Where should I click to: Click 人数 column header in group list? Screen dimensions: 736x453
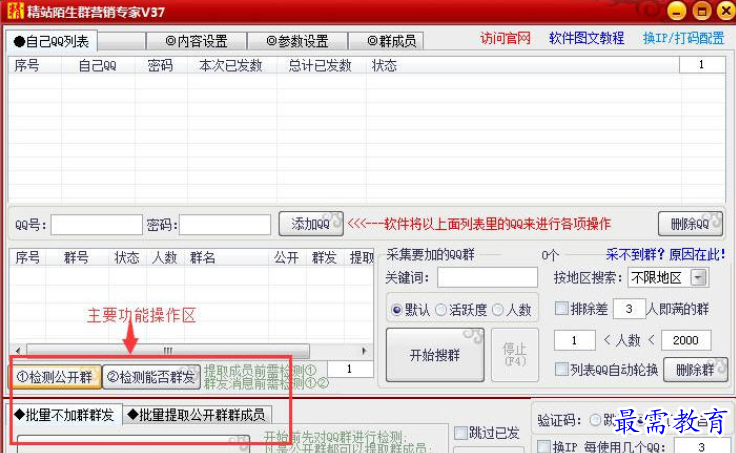pyautogui.click(x=164, y=257)
